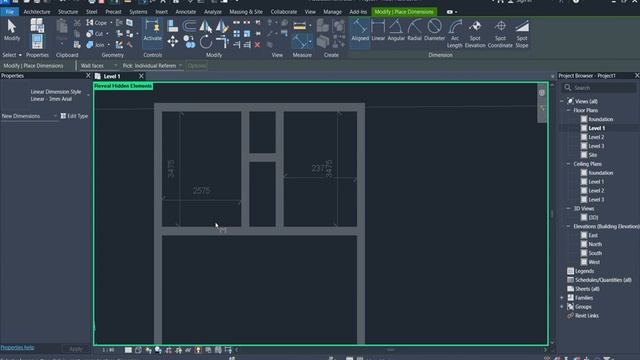Click the Visual Style icon in view bar
Image resolution: width=640 pixels, height=360 pixels.
click(x=138, y=350)
